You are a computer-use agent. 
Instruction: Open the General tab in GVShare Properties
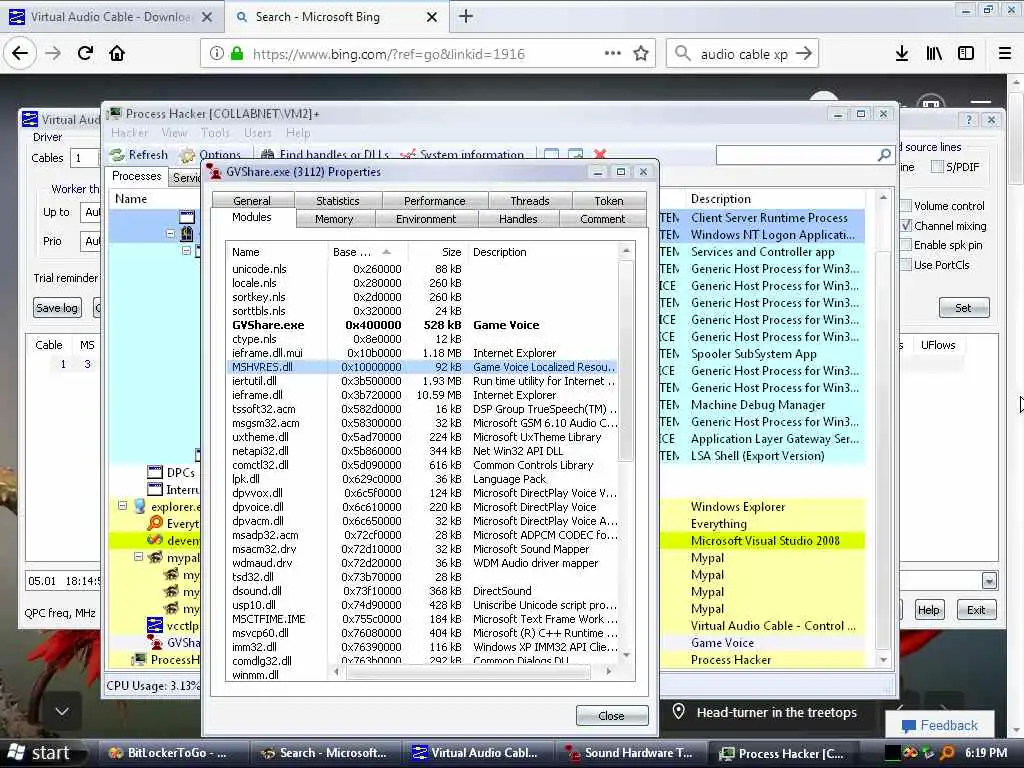click(x=252, y=200)
